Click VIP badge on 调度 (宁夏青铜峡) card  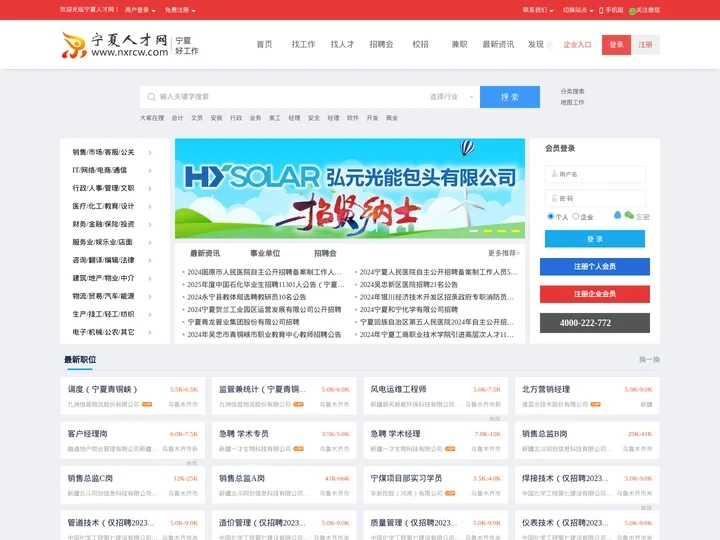point(147,404)
